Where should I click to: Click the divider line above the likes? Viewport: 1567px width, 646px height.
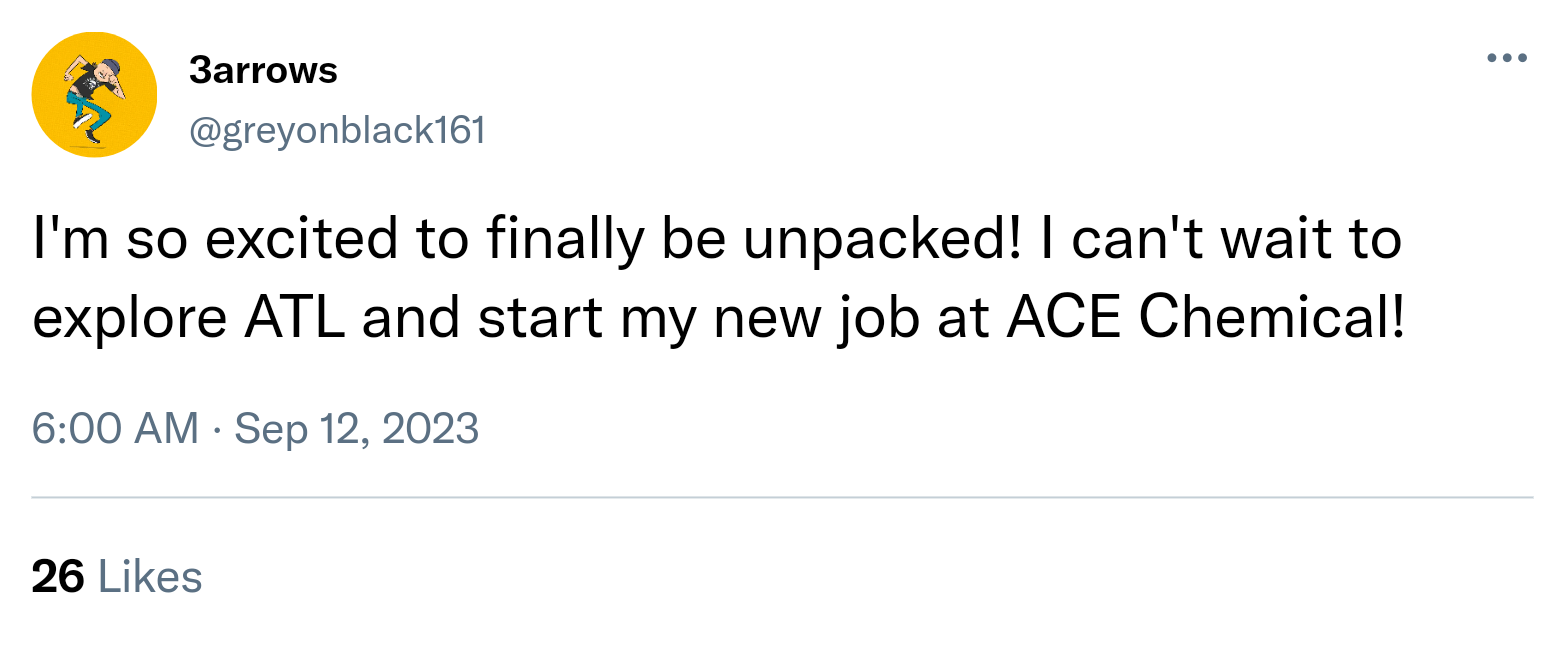click(782, 497)
